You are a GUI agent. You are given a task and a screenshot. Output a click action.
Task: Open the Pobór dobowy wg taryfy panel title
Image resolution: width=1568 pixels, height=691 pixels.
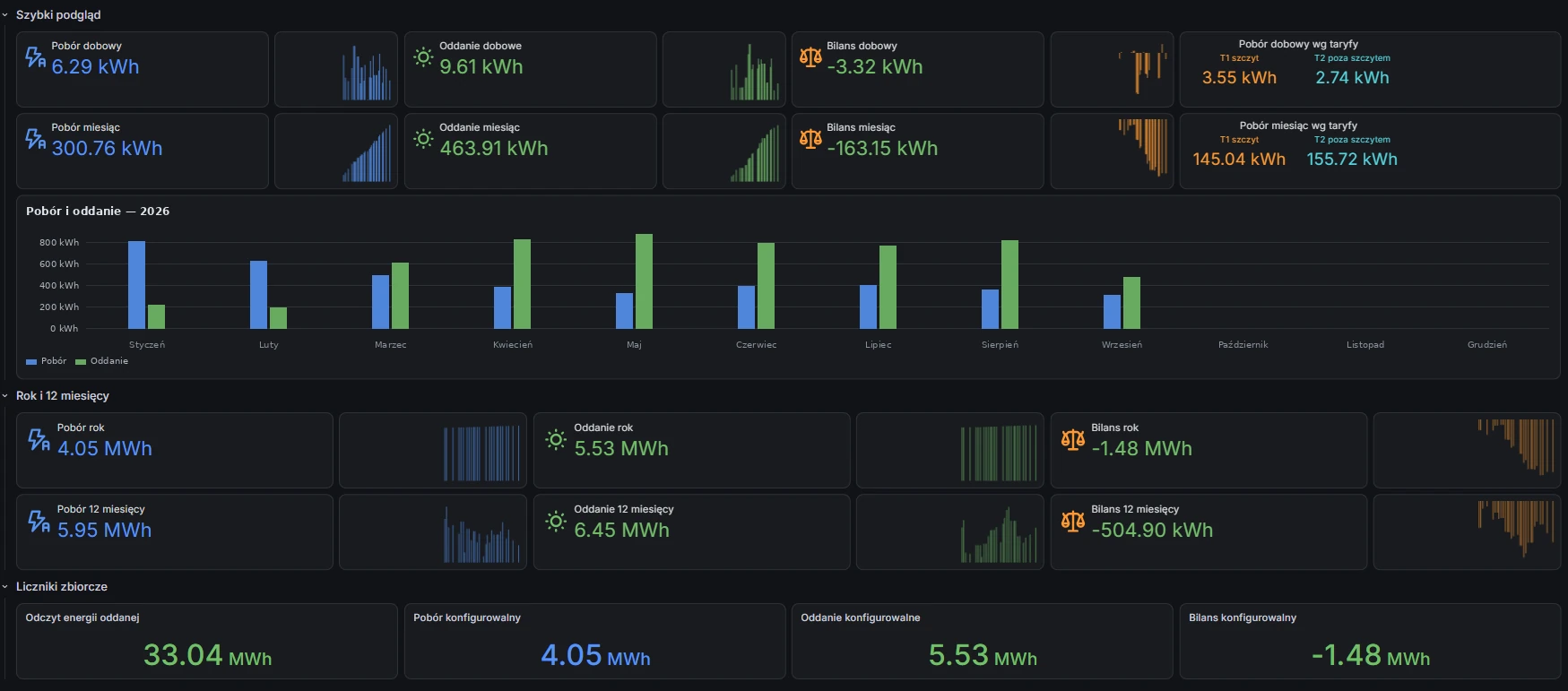[1298, 44]
